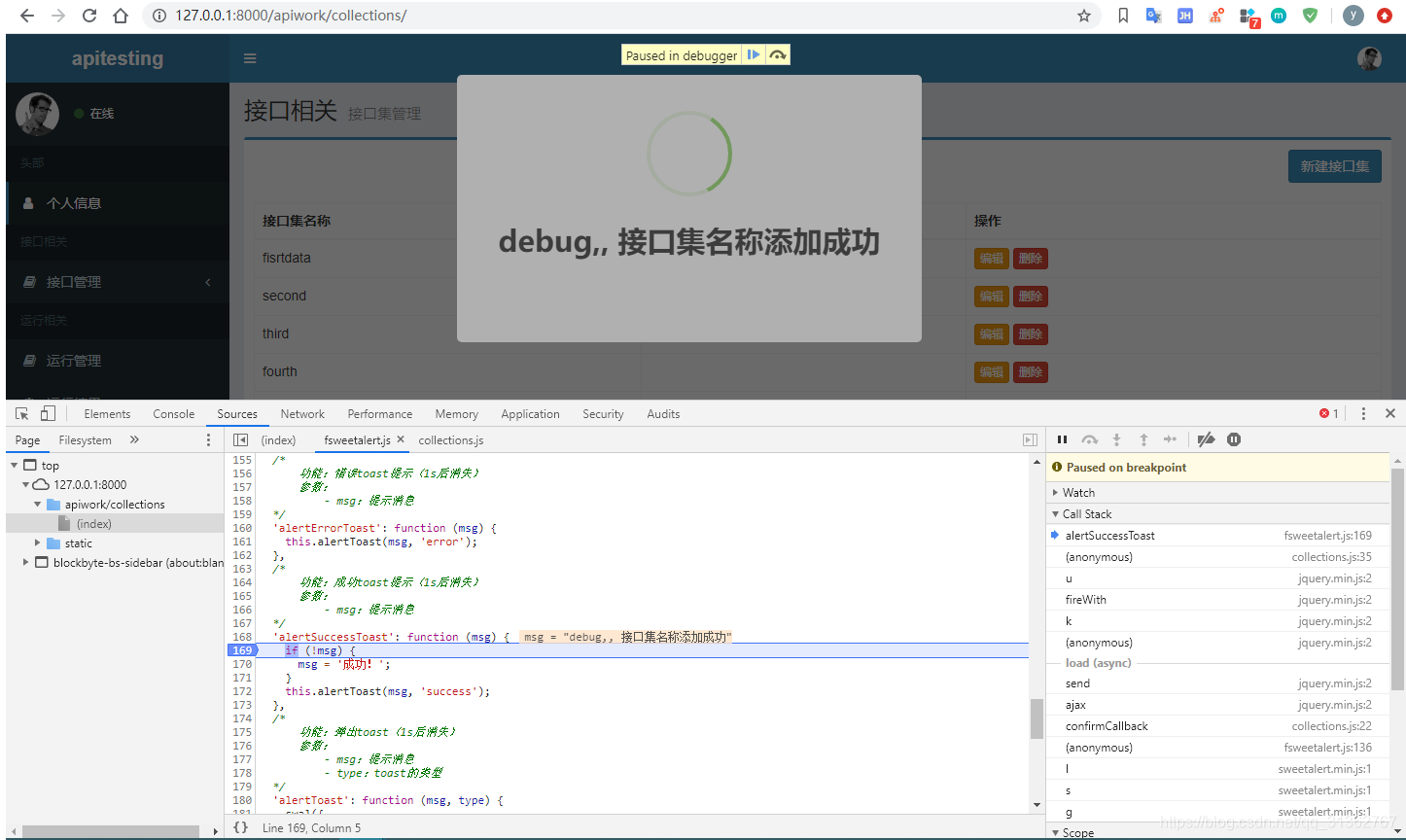Deactivate all breakpoints using the toolbar icon

[1207, 439]
